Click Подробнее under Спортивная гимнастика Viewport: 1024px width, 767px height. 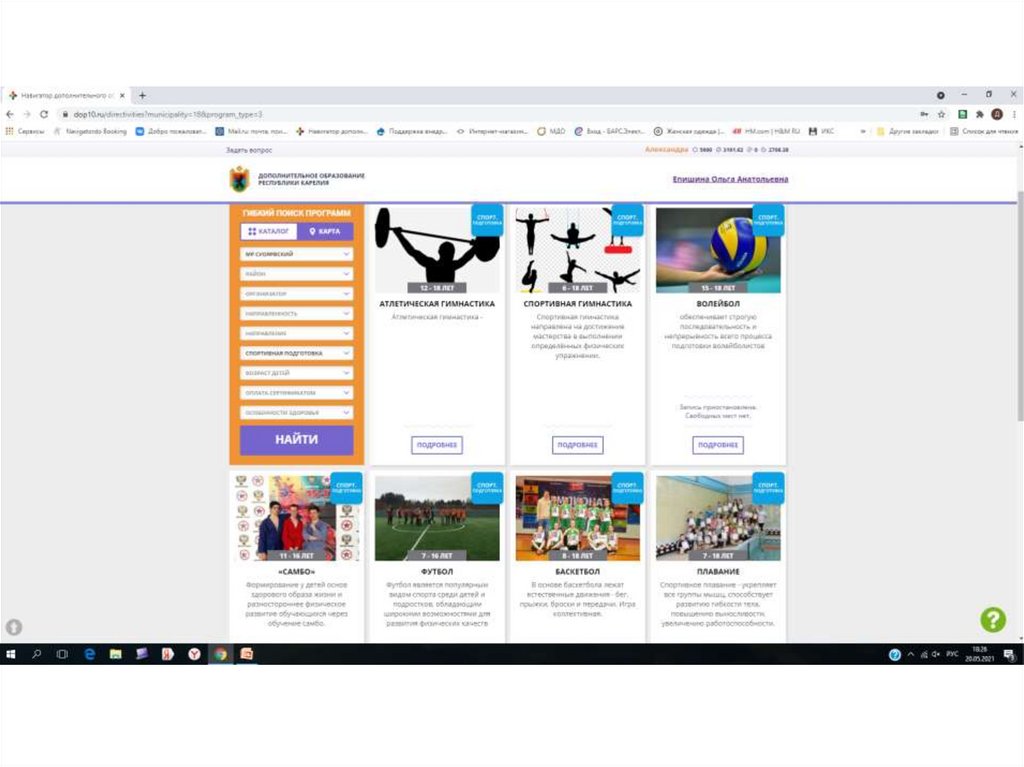pos(577,445)
